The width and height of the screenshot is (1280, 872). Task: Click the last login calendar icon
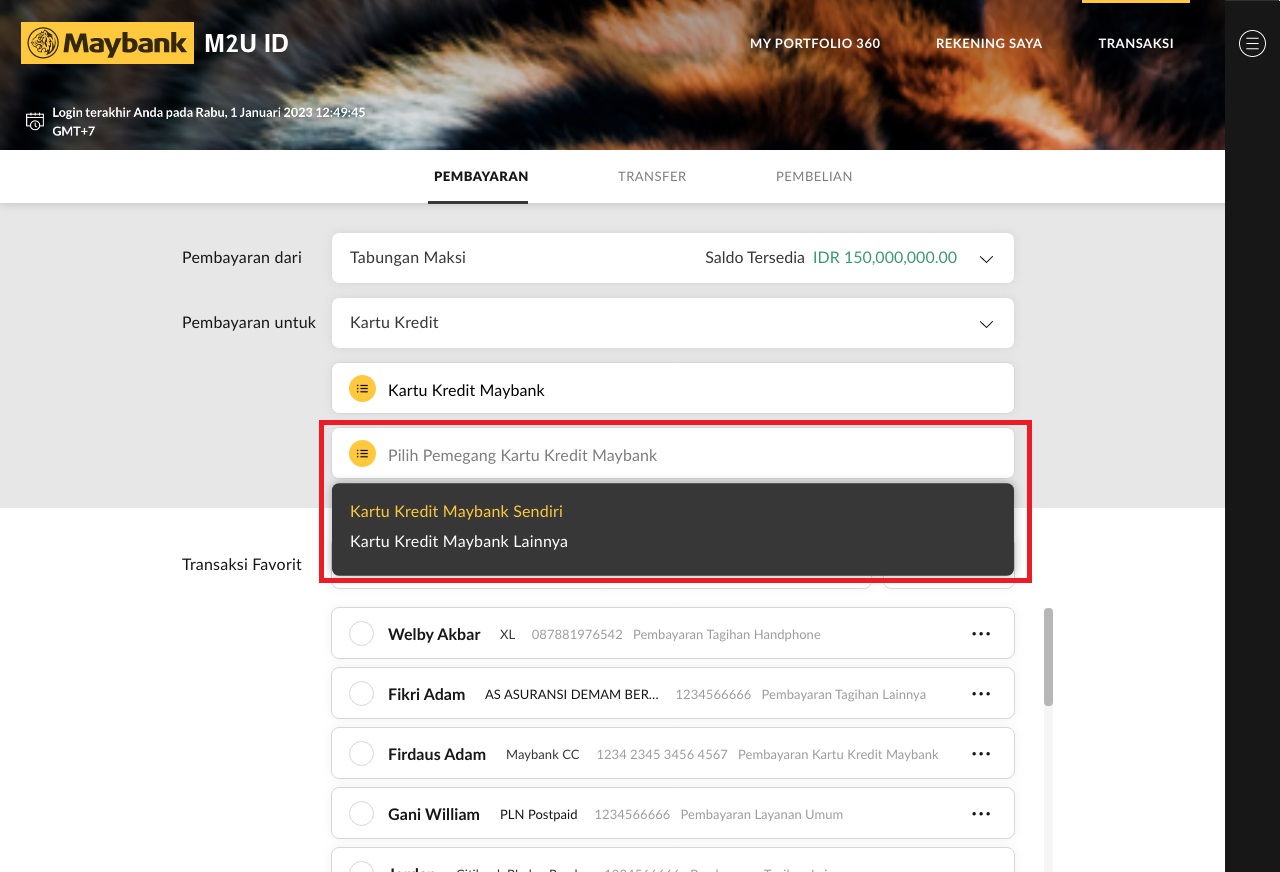35,121
